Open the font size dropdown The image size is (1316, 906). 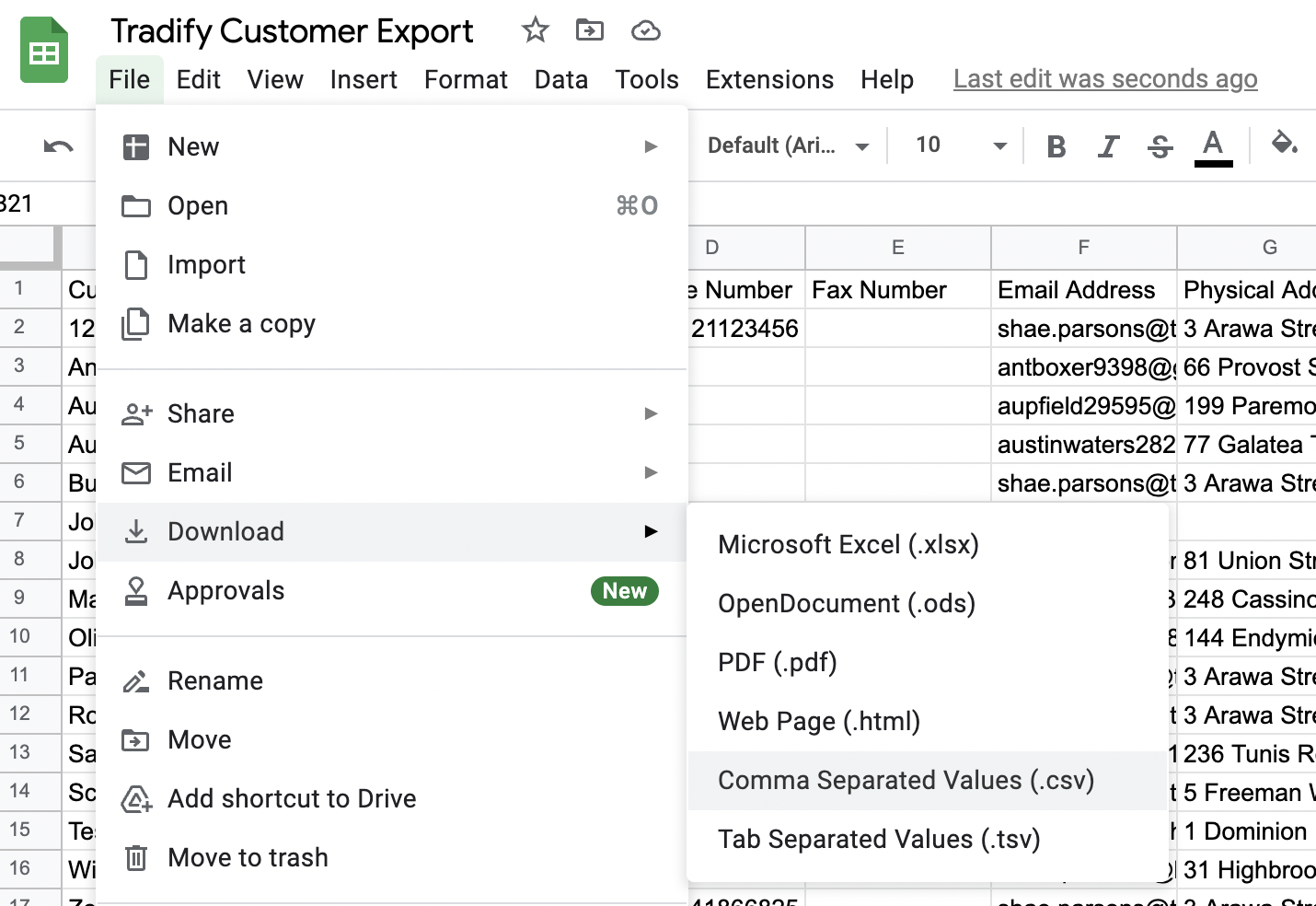point(999,145)
